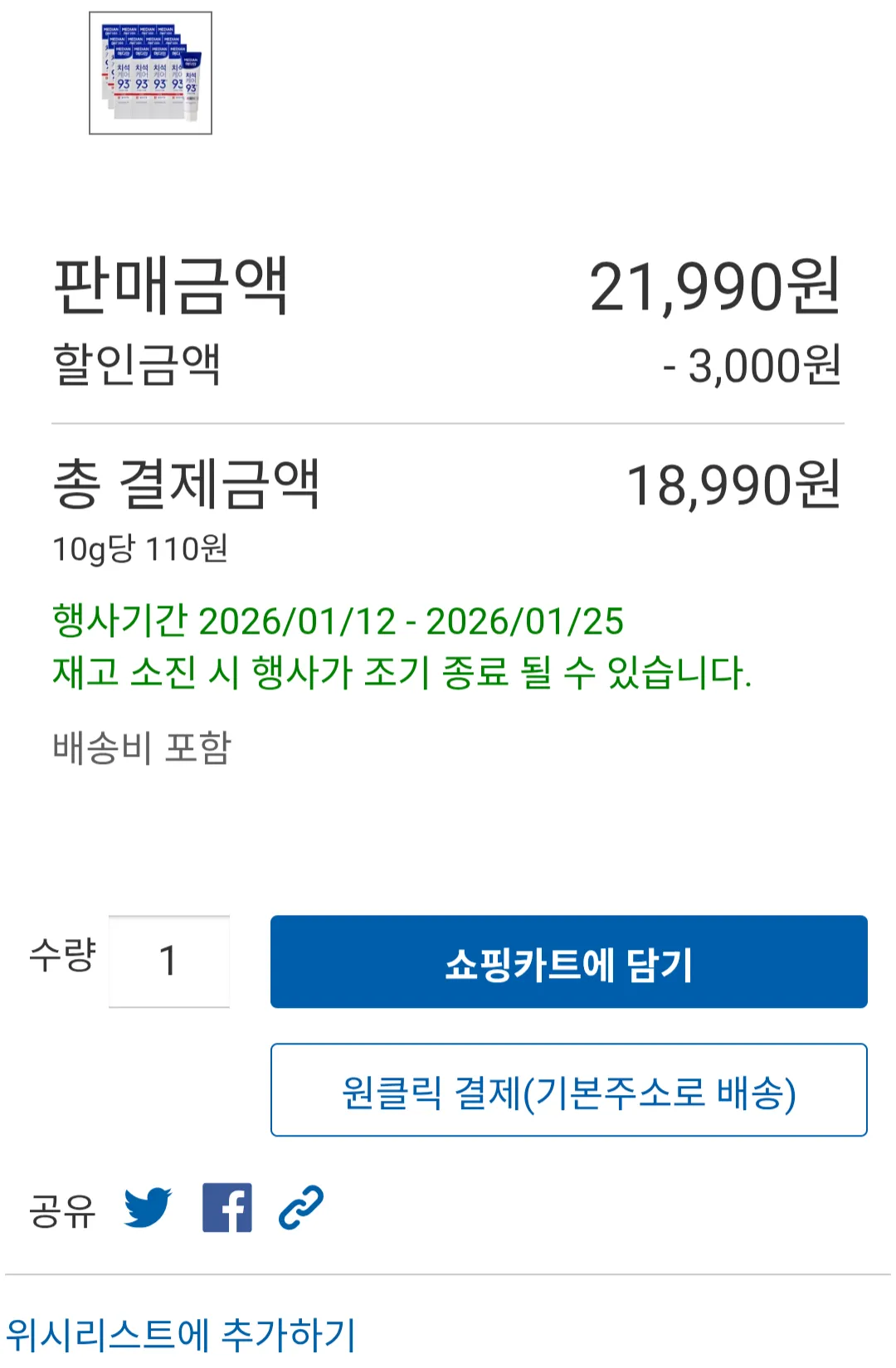Image resolution: width=896 pixels, height=1368 pixels.
Task: Click the 21,990원 sale price
Action: pyautogui.click(x=714, y=287)
